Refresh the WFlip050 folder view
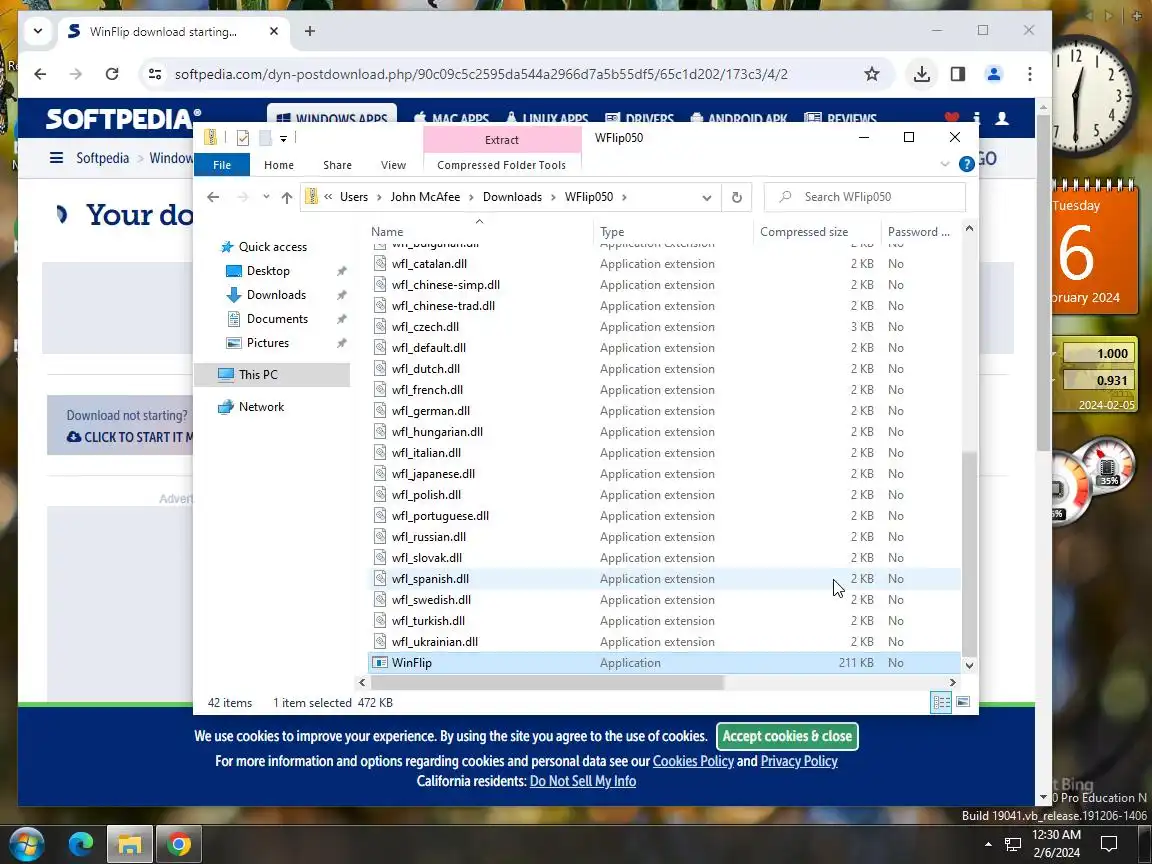The width and height of the screenshot is (1152, 864). pos(737,197)
